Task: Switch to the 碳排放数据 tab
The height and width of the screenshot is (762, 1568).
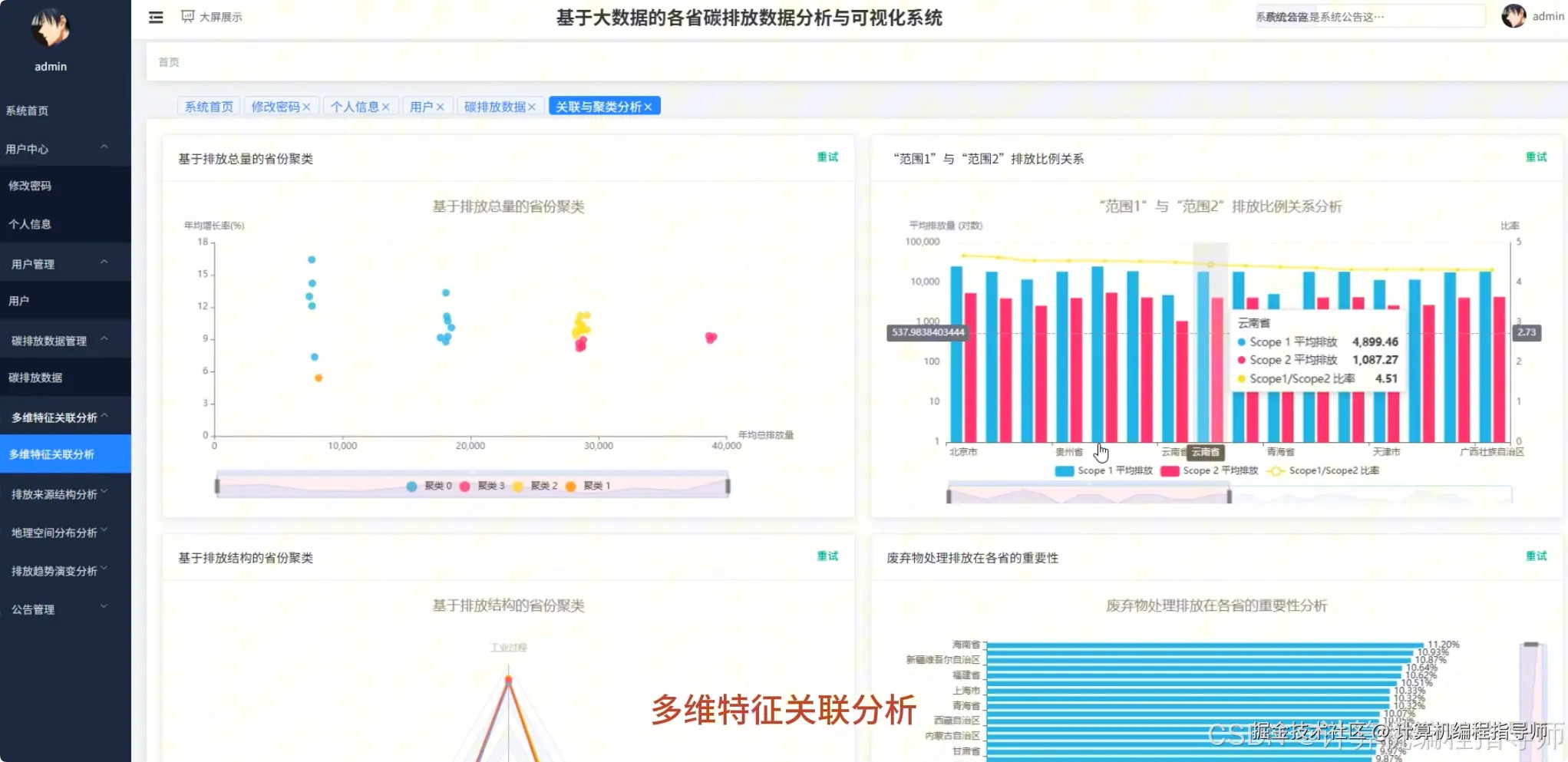Action: click(495, 106)
